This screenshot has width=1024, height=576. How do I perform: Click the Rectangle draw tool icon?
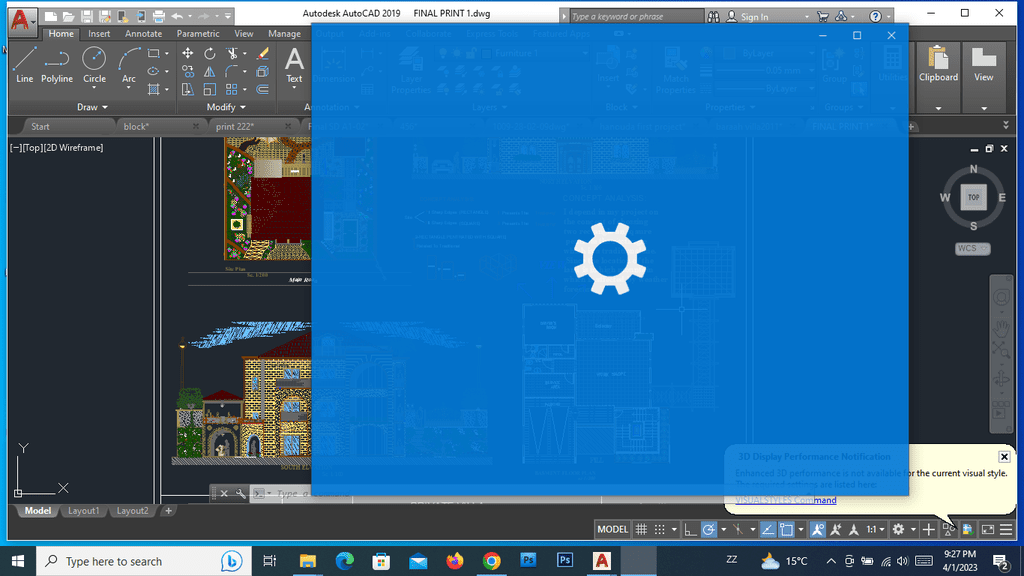pos(153,54)
